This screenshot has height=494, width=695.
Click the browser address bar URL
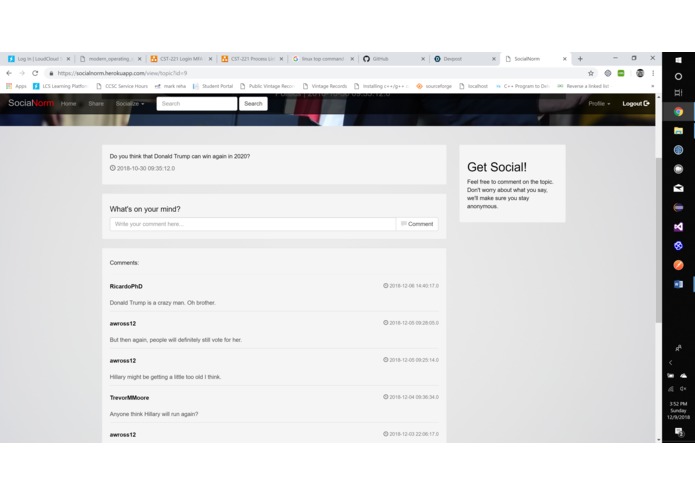[x=122, y=73]
